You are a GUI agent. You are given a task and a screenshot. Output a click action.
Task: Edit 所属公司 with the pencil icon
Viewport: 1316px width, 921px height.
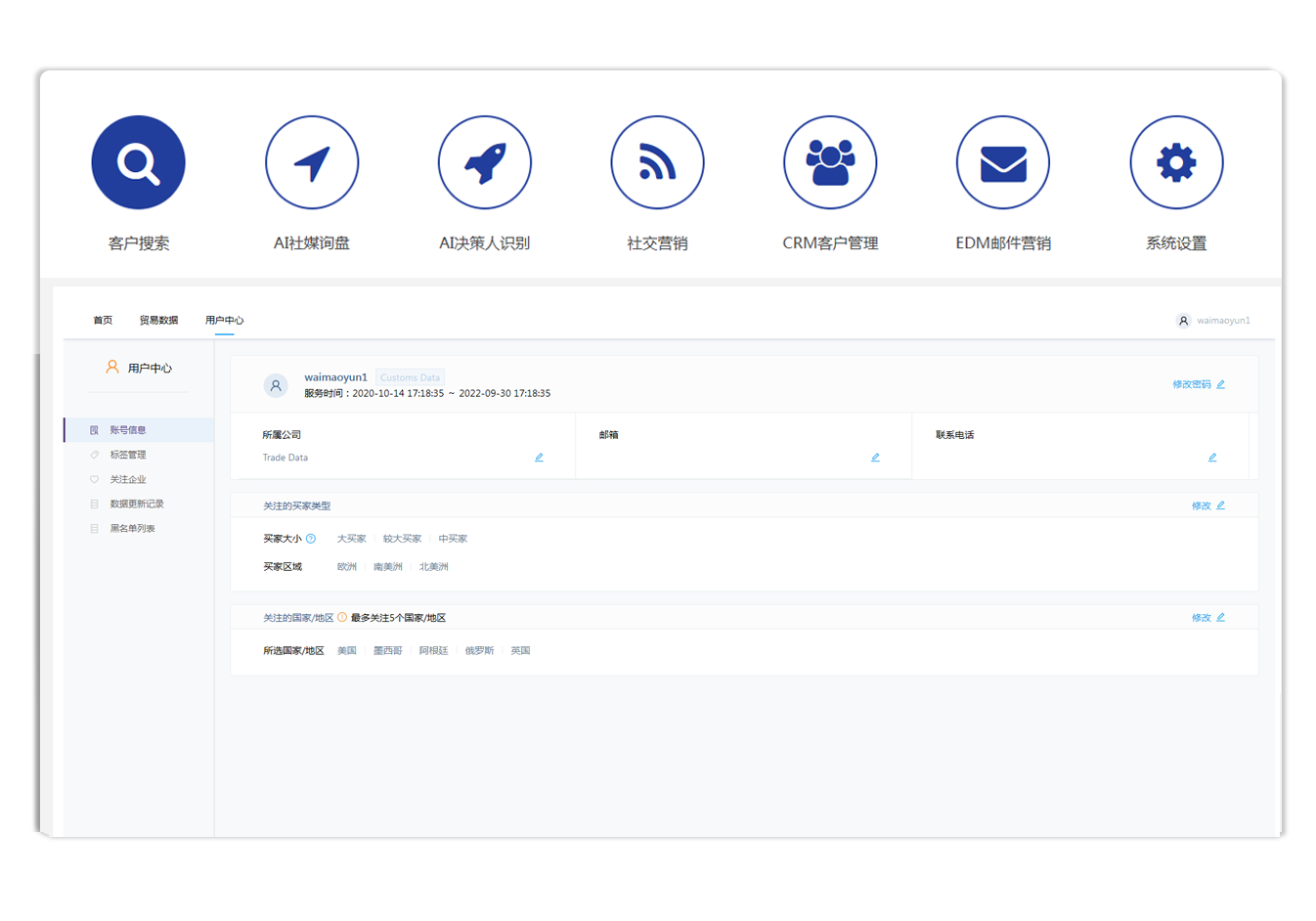(539, 458)
